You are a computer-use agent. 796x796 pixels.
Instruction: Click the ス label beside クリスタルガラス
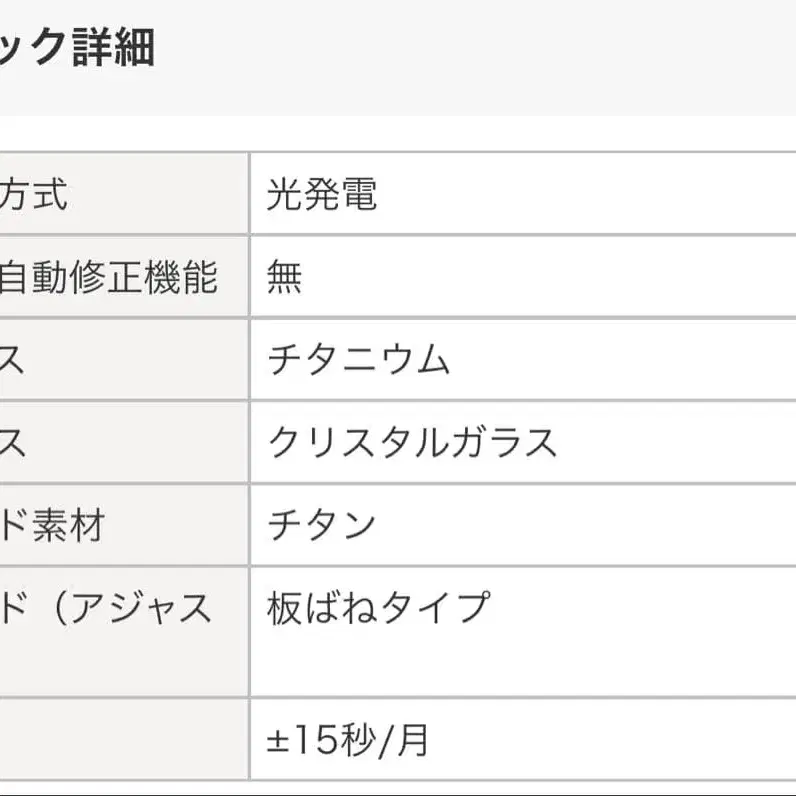click(12, 442)
